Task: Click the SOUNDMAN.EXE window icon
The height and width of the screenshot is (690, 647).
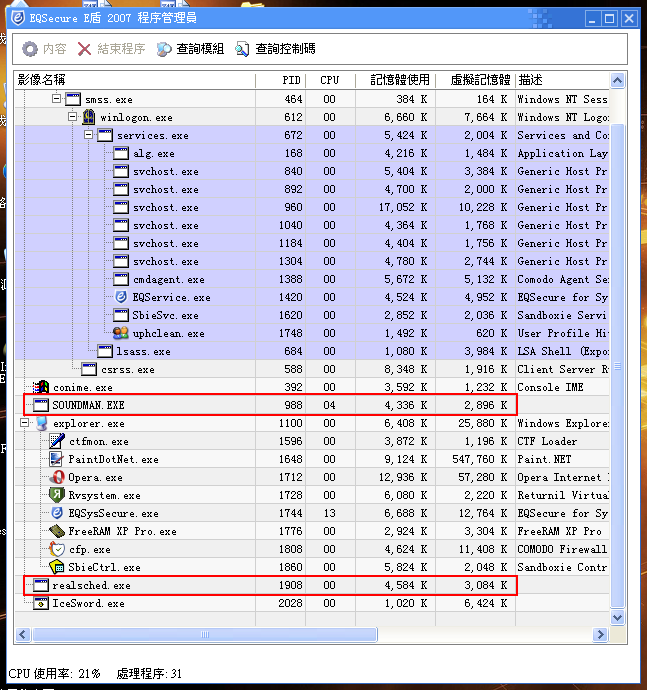Action: click(x=41, y=405)
